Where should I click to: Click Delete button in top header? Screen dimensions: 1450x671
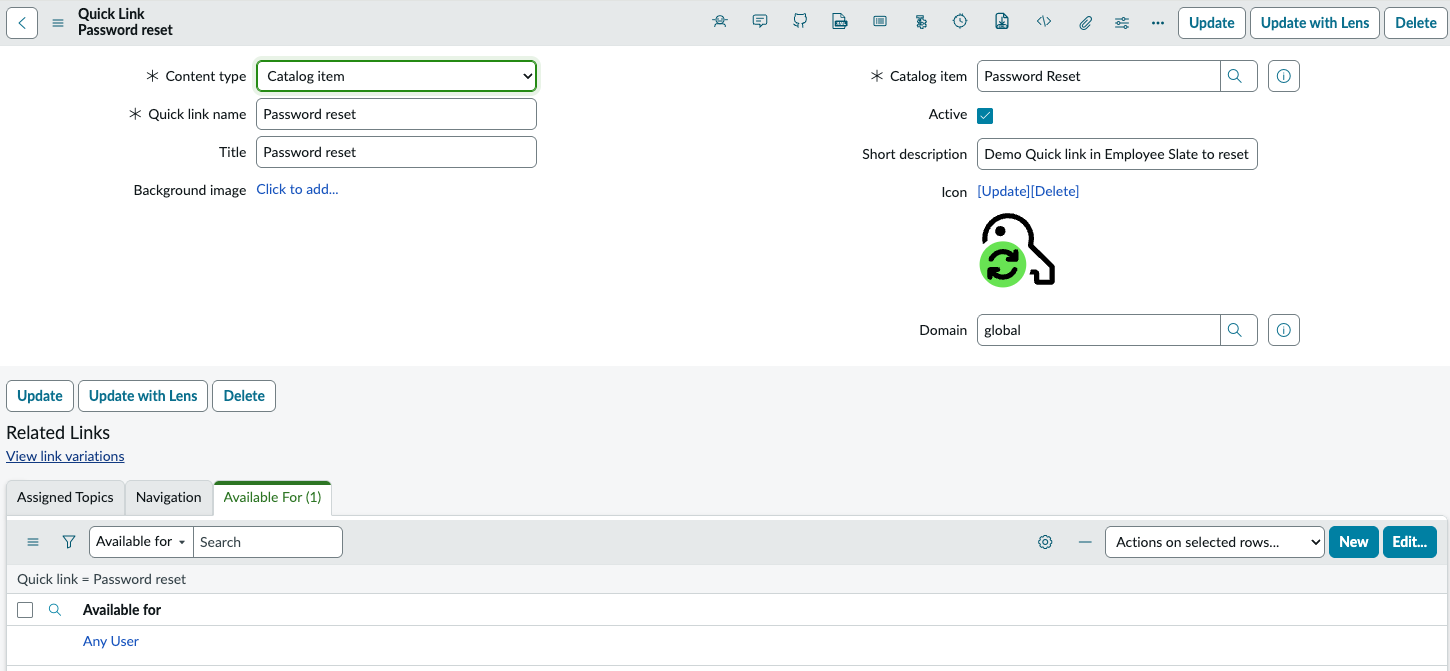[1416, 23]
